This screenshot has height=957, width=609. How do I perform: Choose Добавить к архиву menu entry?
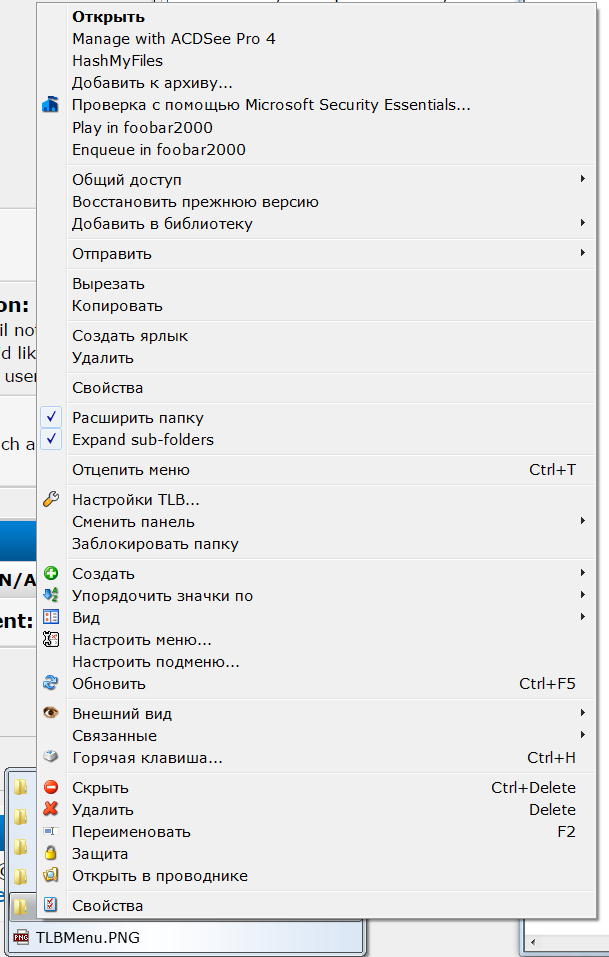(152, 83)
